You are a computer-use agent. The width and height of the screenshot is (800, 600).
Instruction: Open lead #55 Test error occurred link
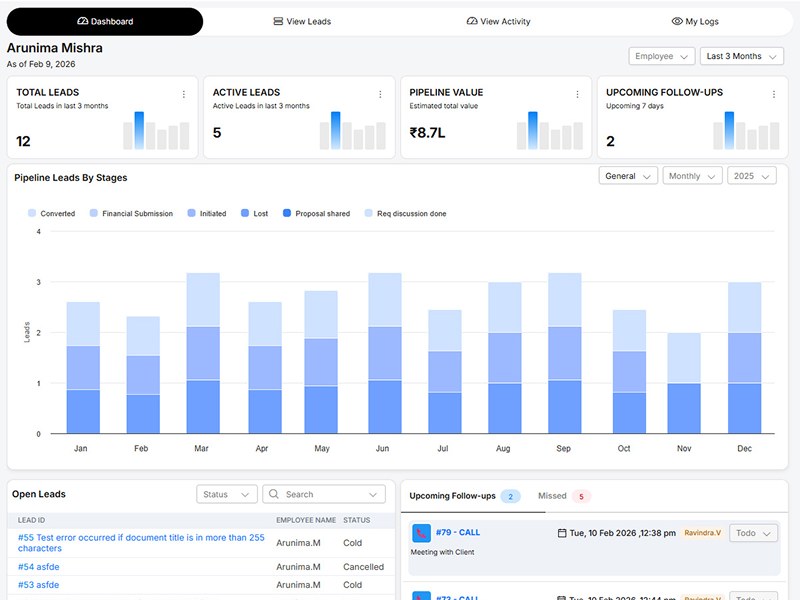(x=141, y=543)
